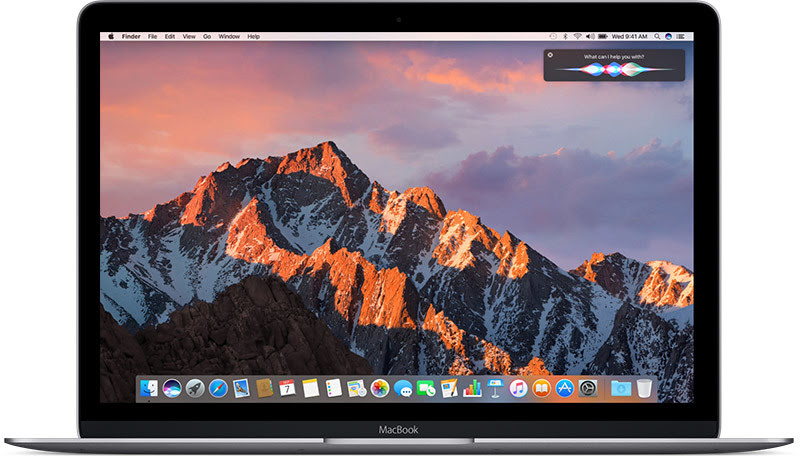Click the Wed 9:41 AM clock
This screenshot has height=457, width=800.
(x=630, y=36)
